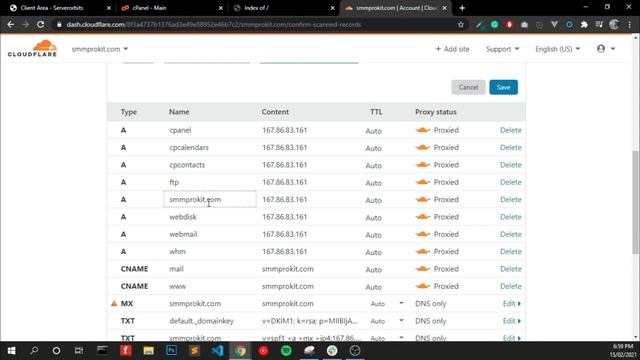640x360 pixels.
Task: Delete the www CNAME record
Action: tap(511, 286)
